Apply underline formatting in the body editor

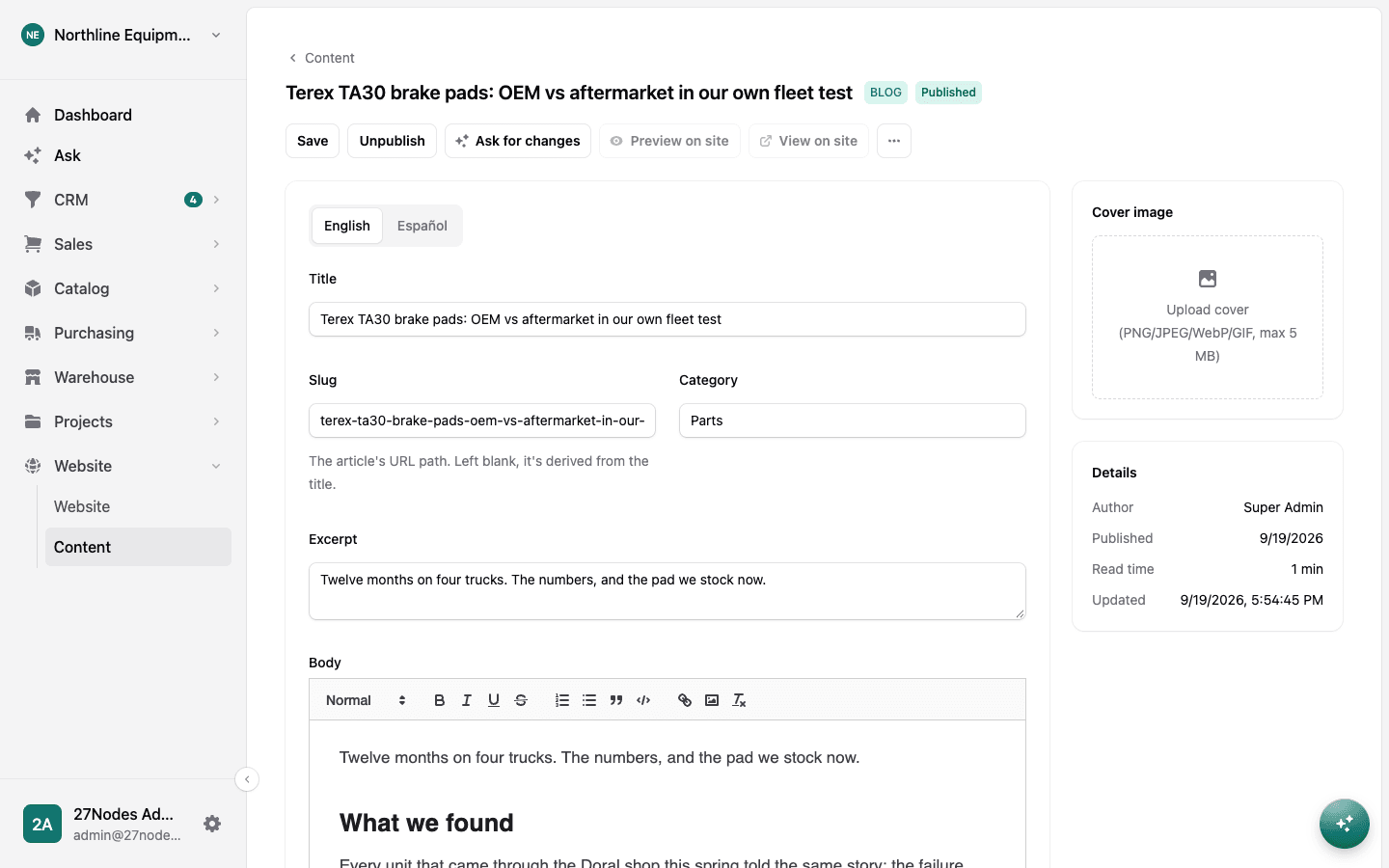[494, 700]
